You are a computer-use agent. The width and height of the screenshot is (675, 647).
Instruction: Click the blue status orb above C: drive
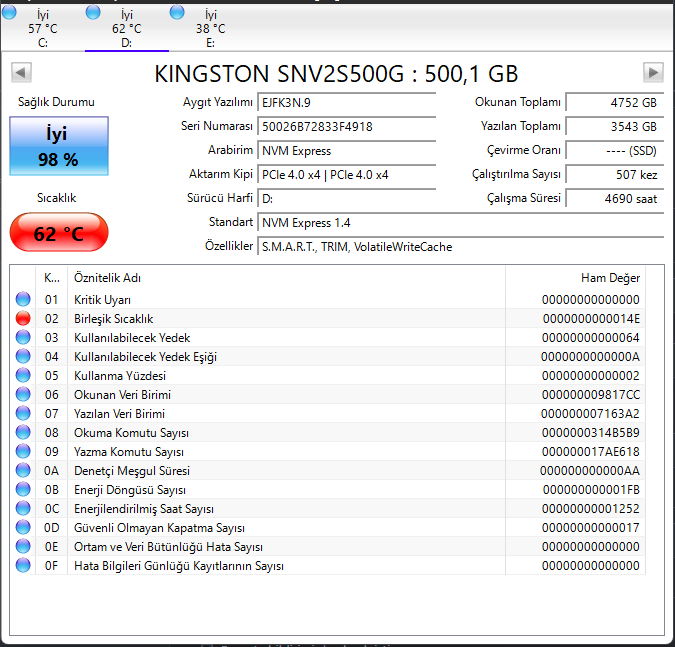9,12
